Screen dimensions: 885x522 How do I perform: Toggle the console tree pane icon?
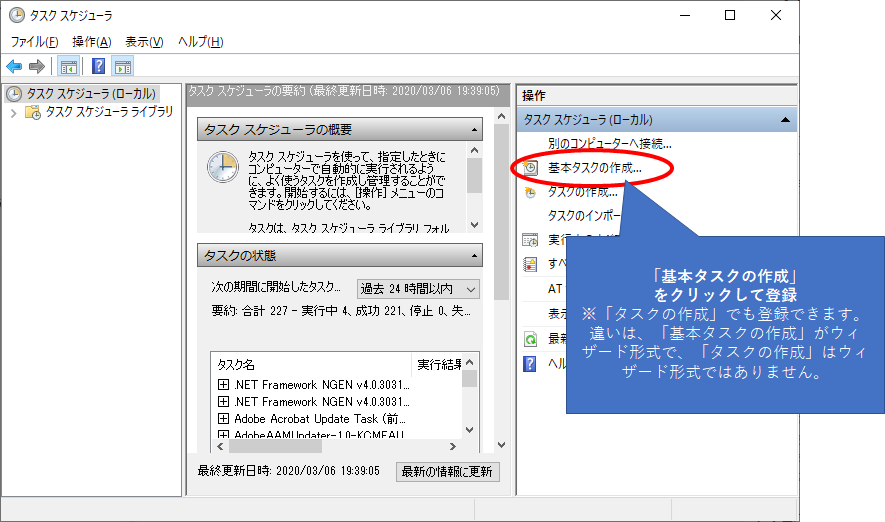click(69, 67)
